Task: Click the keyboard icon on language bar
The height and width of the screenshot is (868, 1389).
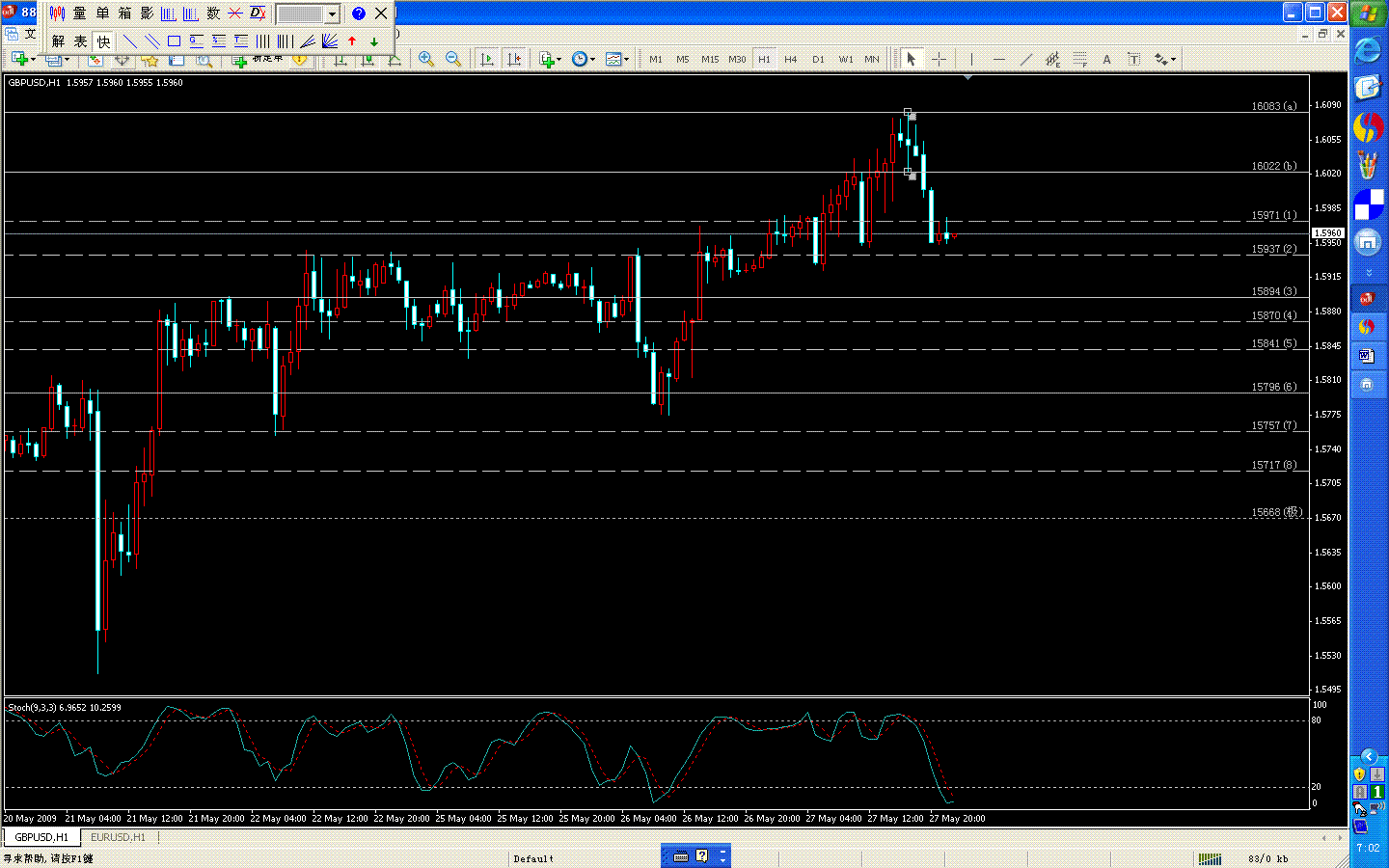Action: [x=681, y=855]
